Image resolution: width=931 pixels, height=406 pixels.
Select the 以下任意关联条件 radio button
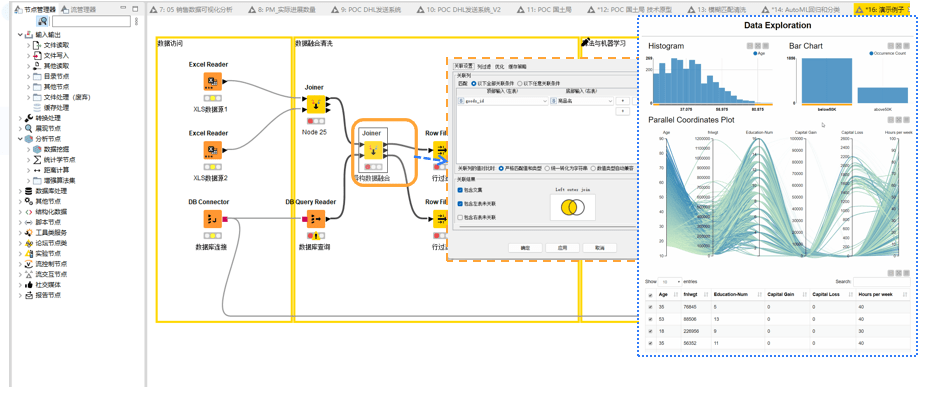point(520,84)
